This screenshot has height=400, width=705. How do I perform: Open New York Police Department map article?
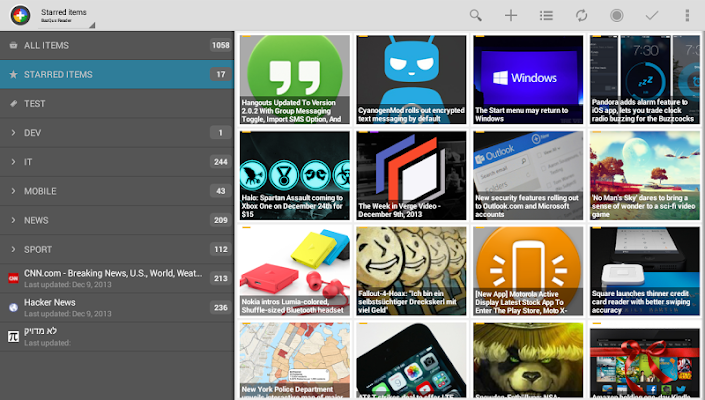point(294,360)
